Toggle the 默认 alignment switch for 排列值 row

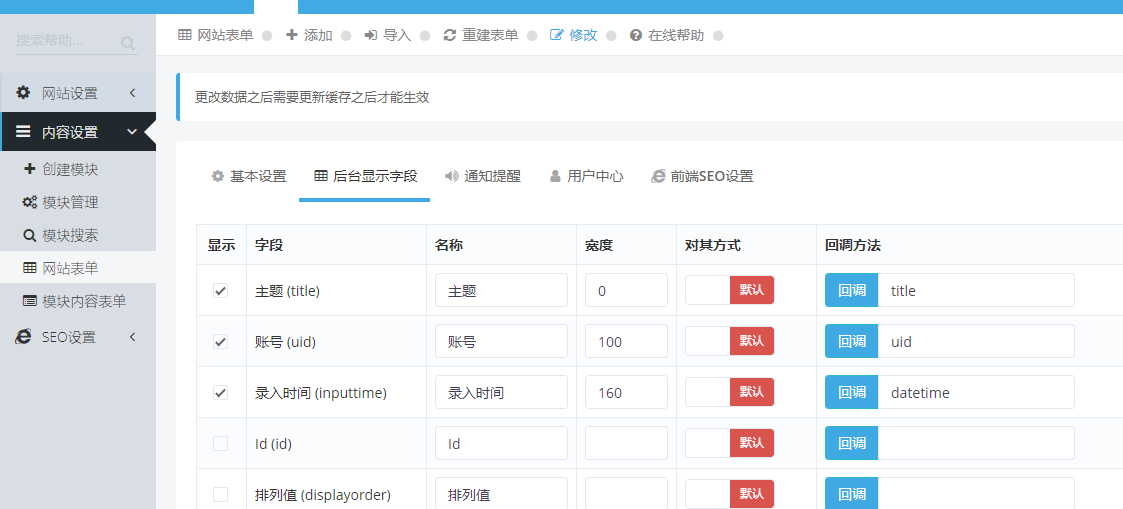(x=730, y=493)
